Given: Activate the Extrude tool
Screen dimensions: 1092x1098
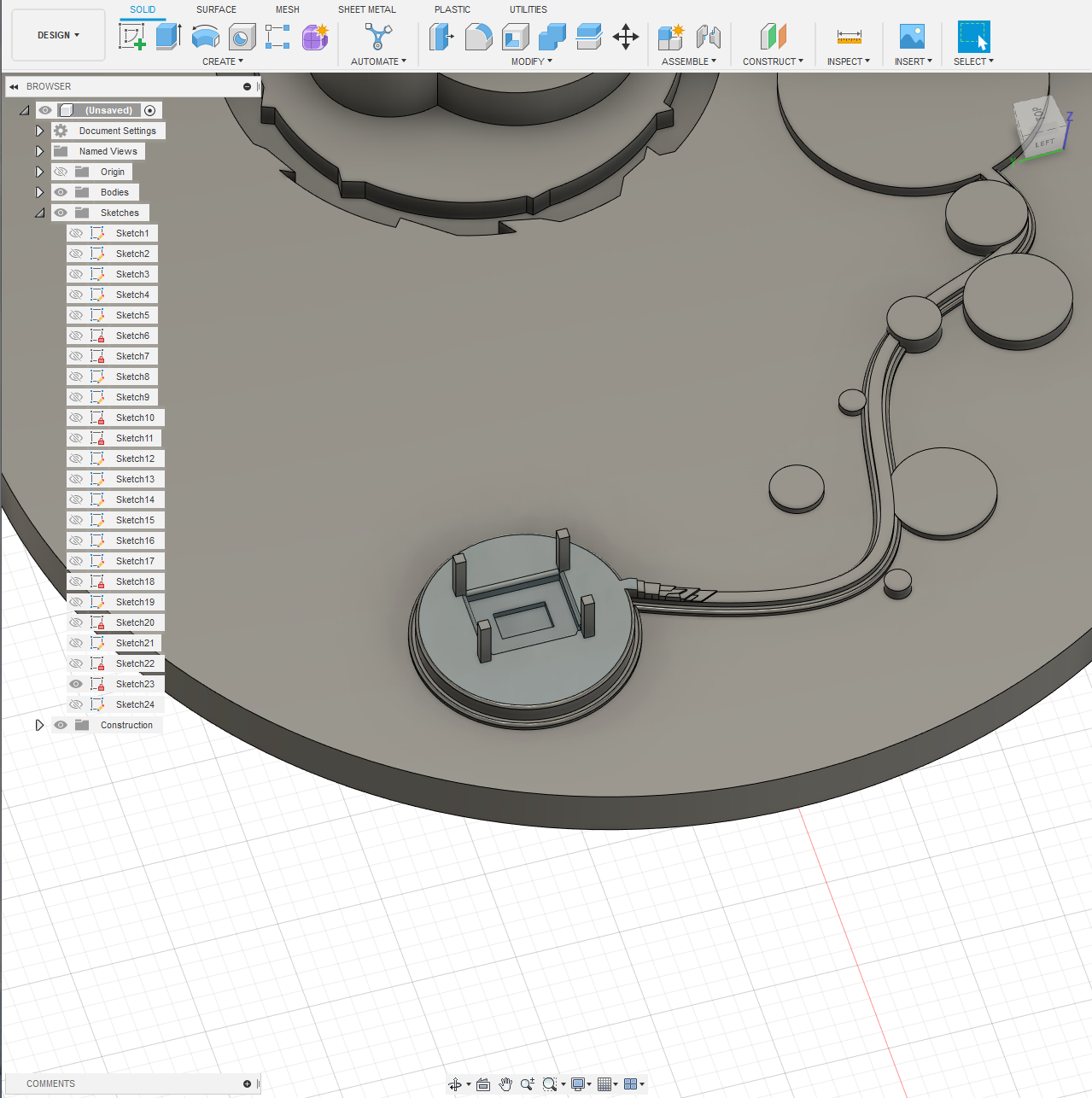Looking at the screenshot, I should pyautogui.click(x=168, y=37).
